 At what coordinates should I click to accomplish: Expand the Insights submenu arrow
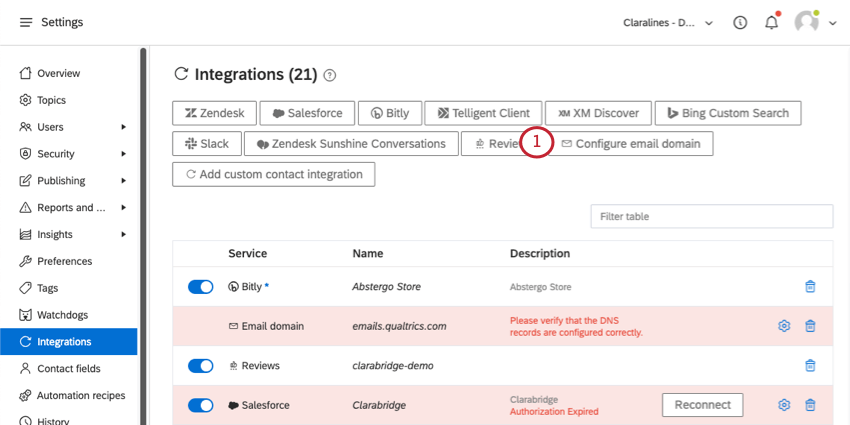tap(124, 234)
